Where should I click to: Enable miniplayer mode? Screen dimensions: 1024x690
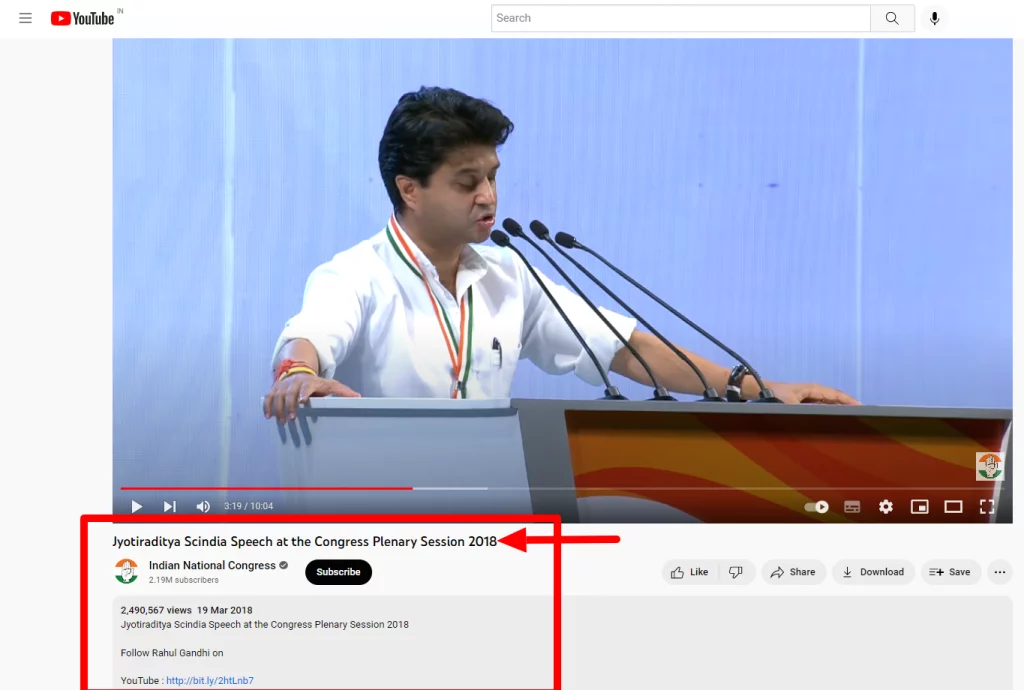(919, 507)
